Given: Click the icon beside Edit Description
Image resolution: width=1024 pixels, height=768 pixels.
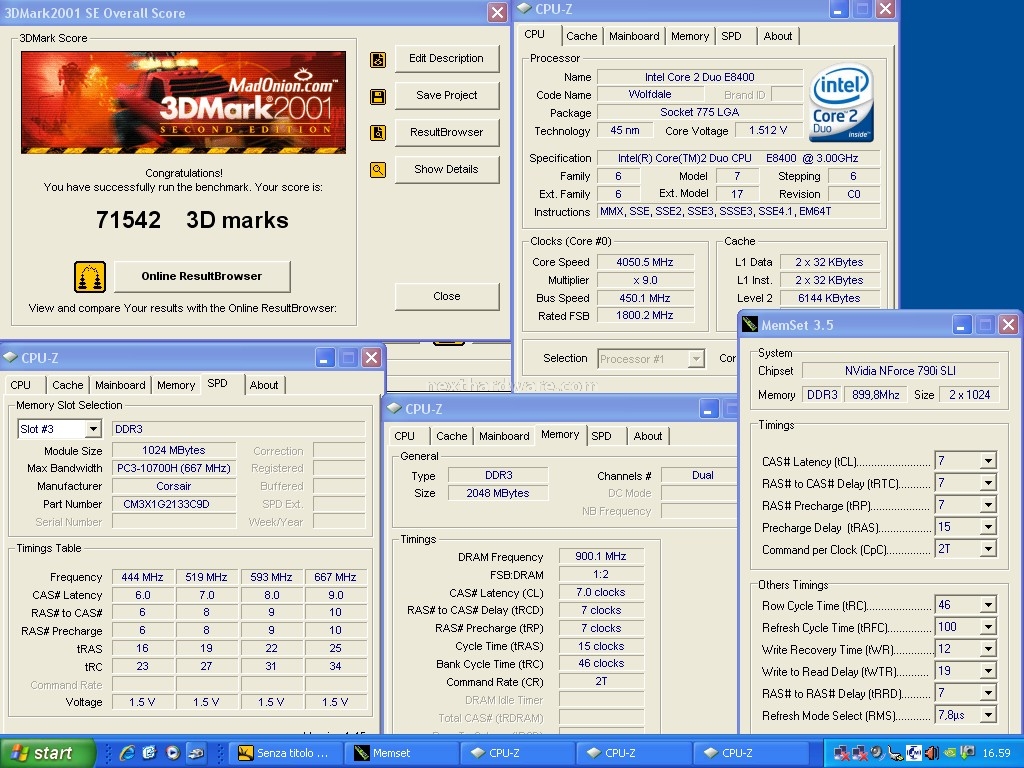Looking at the screenshot, I should point(377,60).
